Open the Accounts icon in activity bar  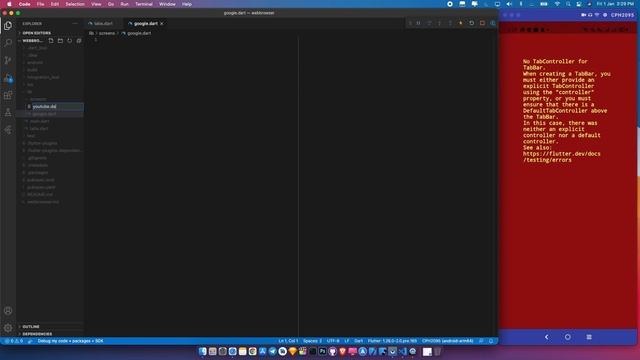pos(8,311)
